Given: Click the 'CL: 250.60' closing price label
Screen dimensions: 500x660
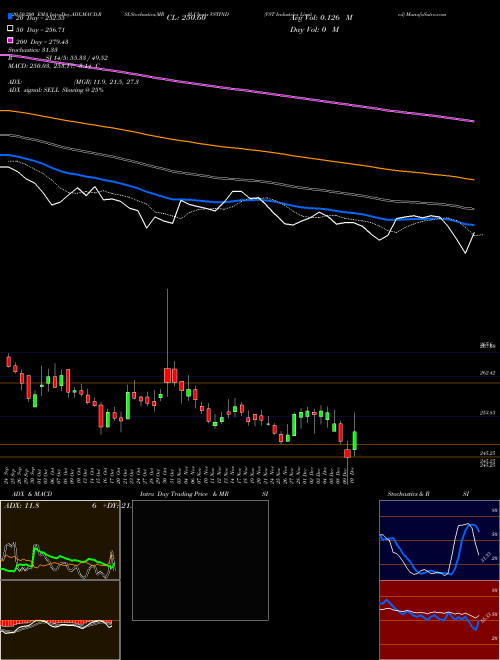Looking at the screenshot, I should 186,18.
